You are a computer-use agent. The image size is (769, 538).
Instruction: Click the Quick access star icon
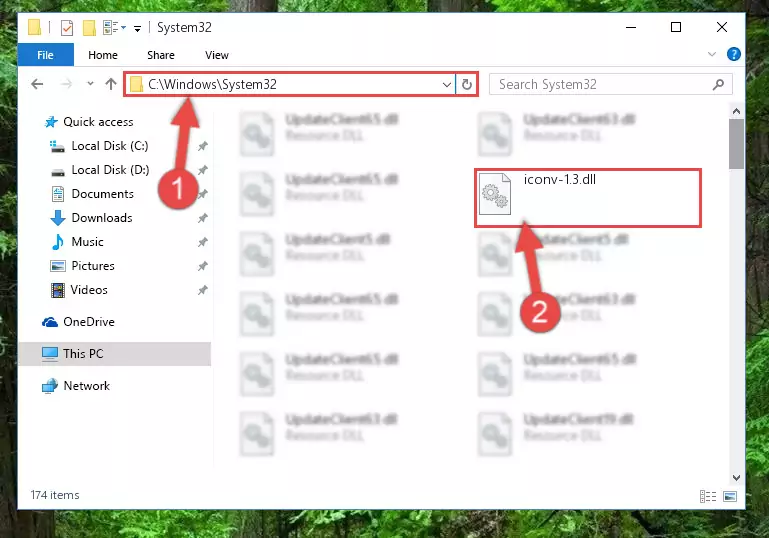coord(51,122)
